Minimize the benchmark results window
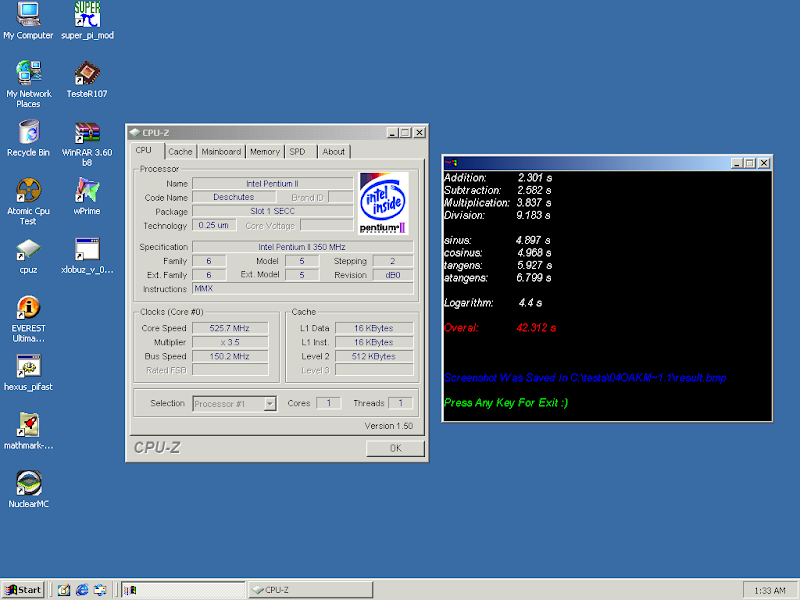The image size is (800, 600). 737,163
